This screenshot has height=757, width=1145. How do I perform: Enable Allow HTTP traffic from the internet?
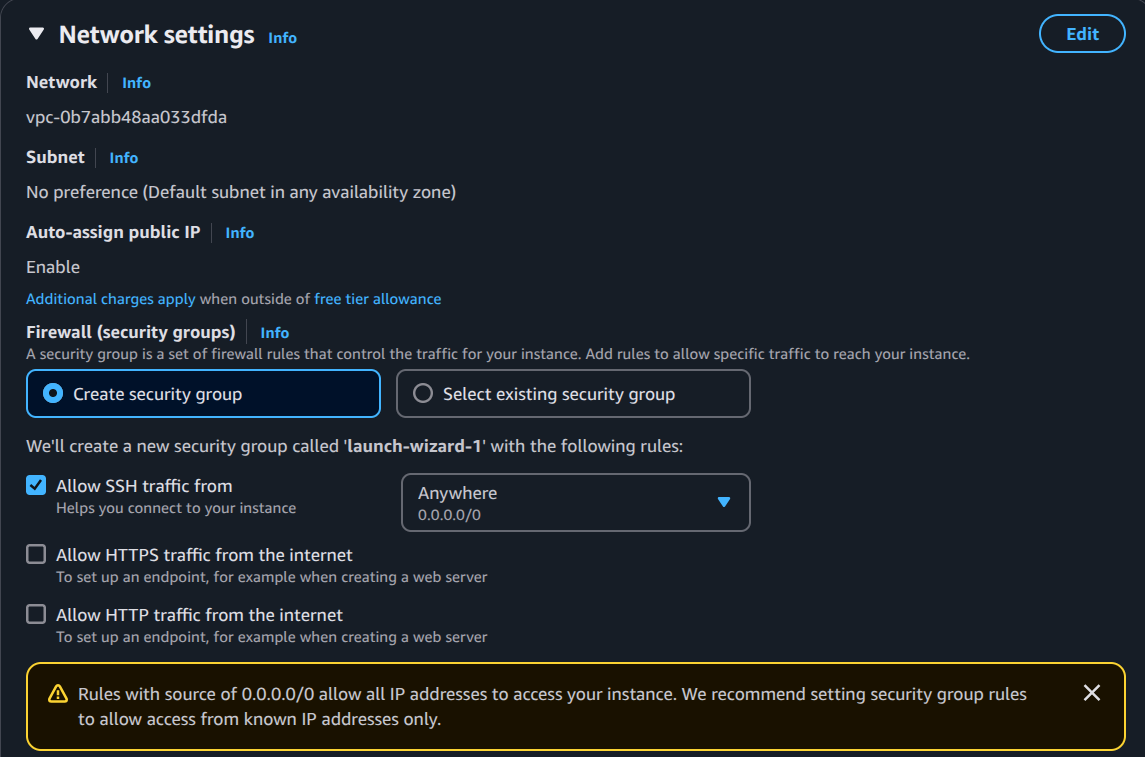(x=36, y=614)
